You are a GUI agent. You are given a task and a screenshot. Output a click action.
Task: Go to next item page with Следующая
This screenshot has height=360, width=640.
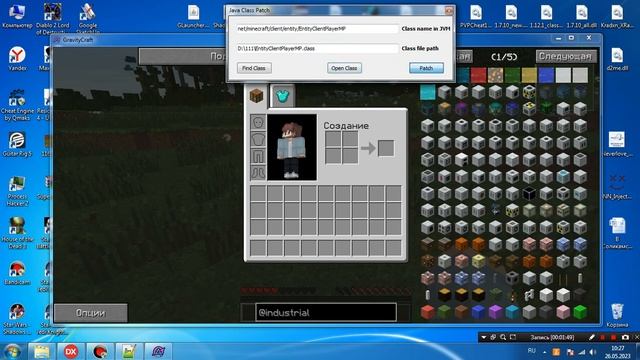(x=565, y=56)
